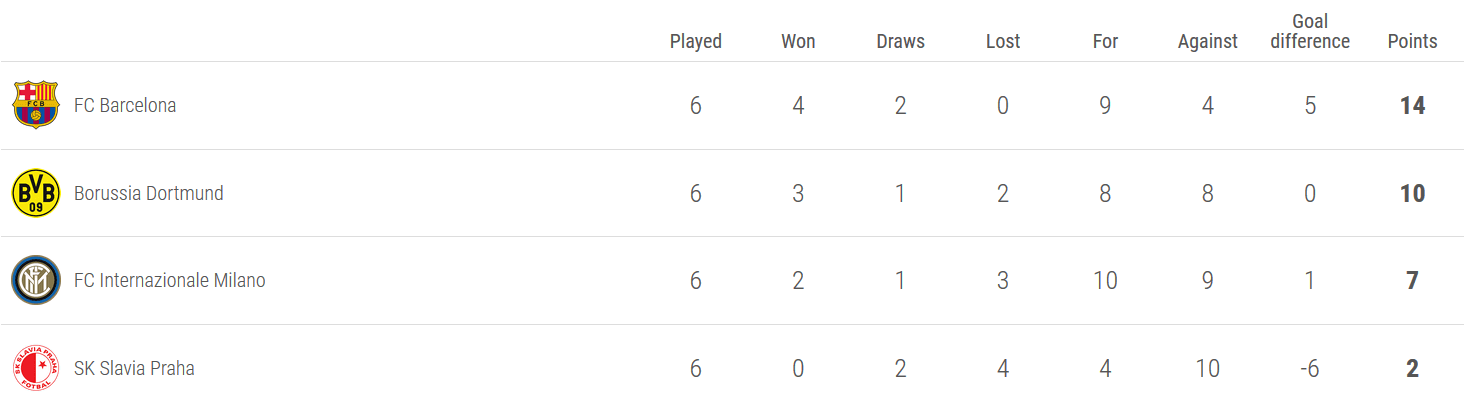Click the For column header
Screen dimensions: 1475x417
[1105, 41]
